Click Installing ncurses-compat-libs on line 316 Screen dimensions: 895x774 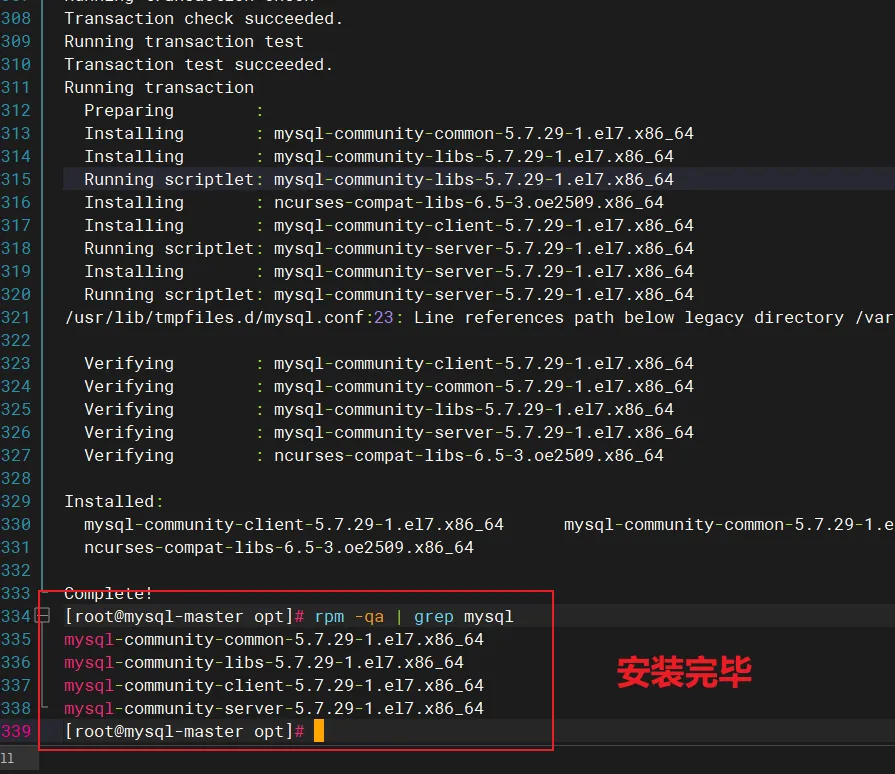pos(374,202)
